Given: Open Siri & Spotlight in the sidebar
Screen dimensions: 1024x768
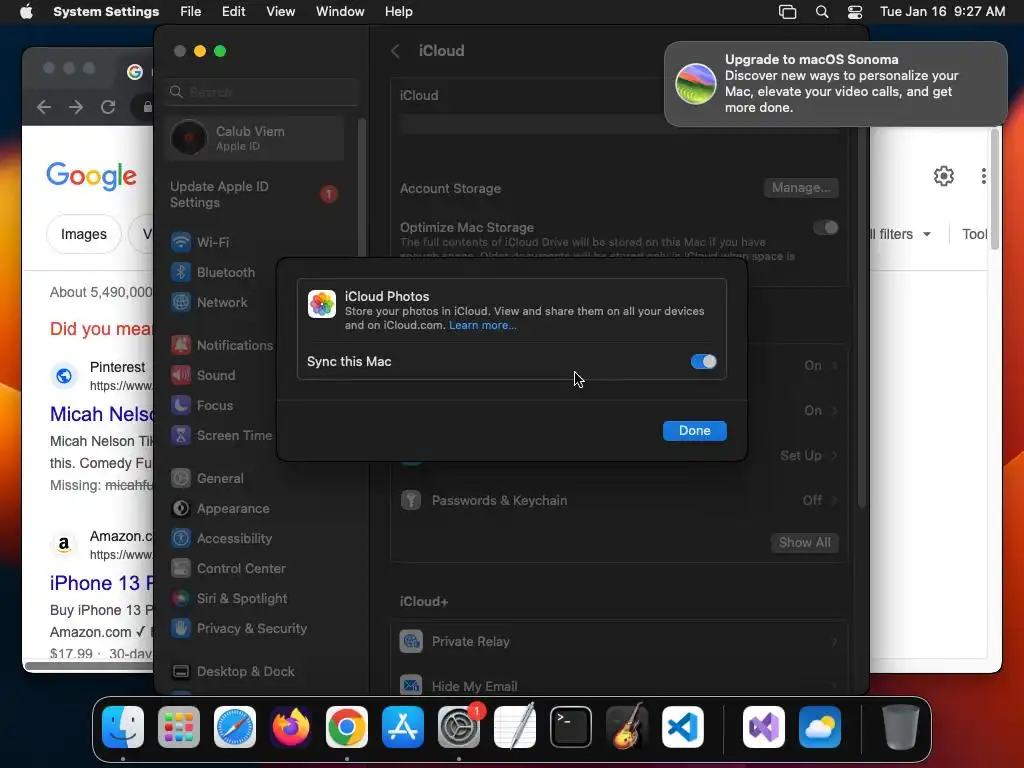Looking at the screenshot, I should click(256, 599).
